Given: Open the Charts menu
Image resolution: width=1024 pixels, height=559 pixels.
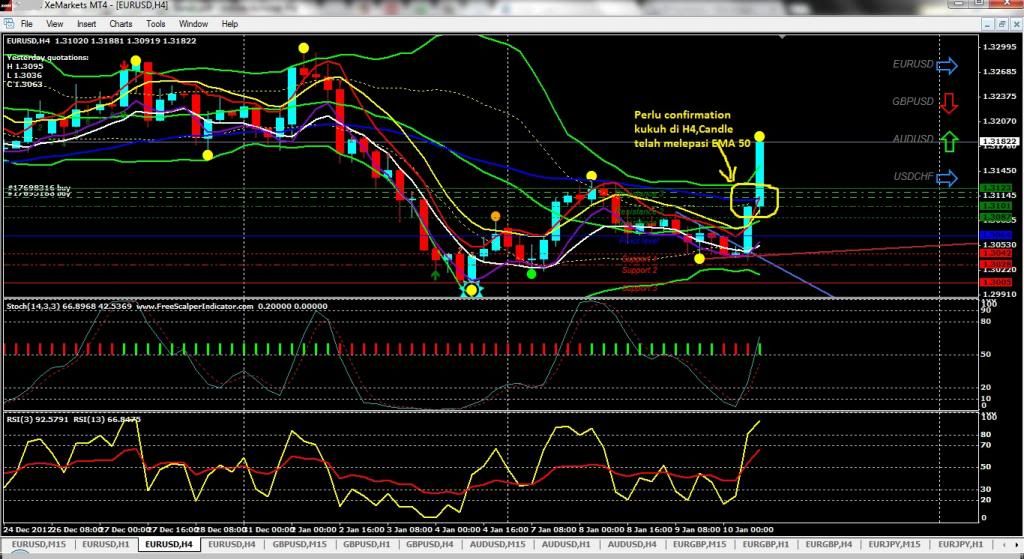Looking at the screenshot, I should pos(120,23).
